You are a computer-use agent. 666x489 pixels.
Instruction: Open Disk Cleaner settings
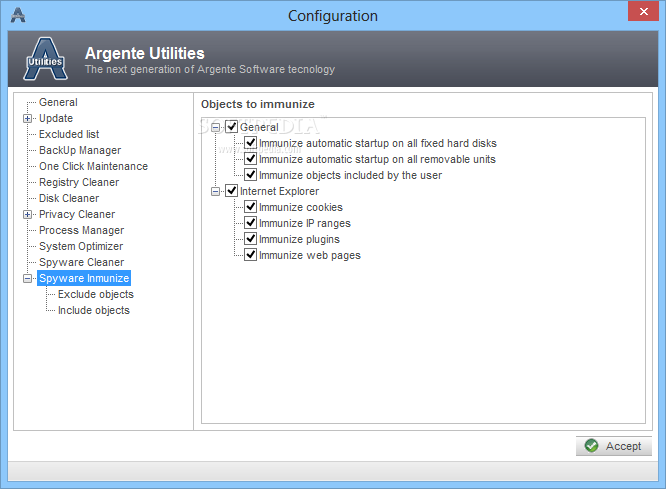69,198
